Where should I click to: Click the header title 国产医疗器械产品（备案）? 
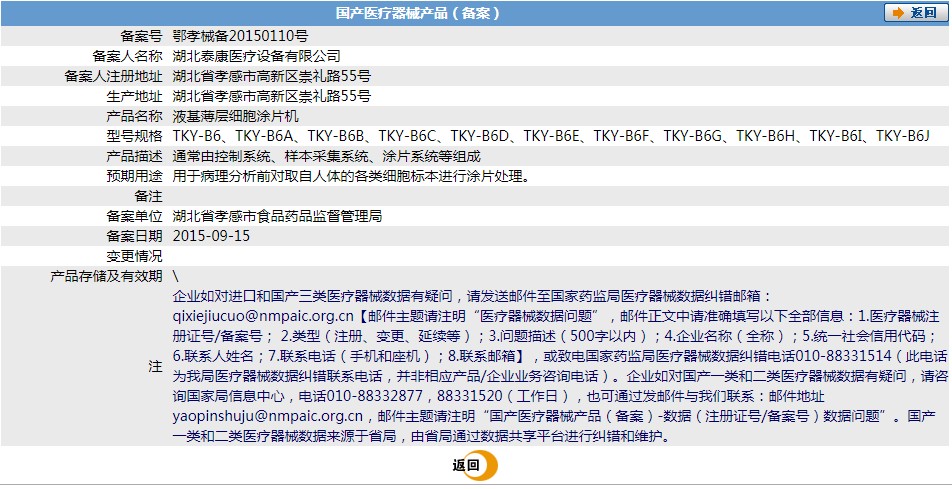coord(418,13)
